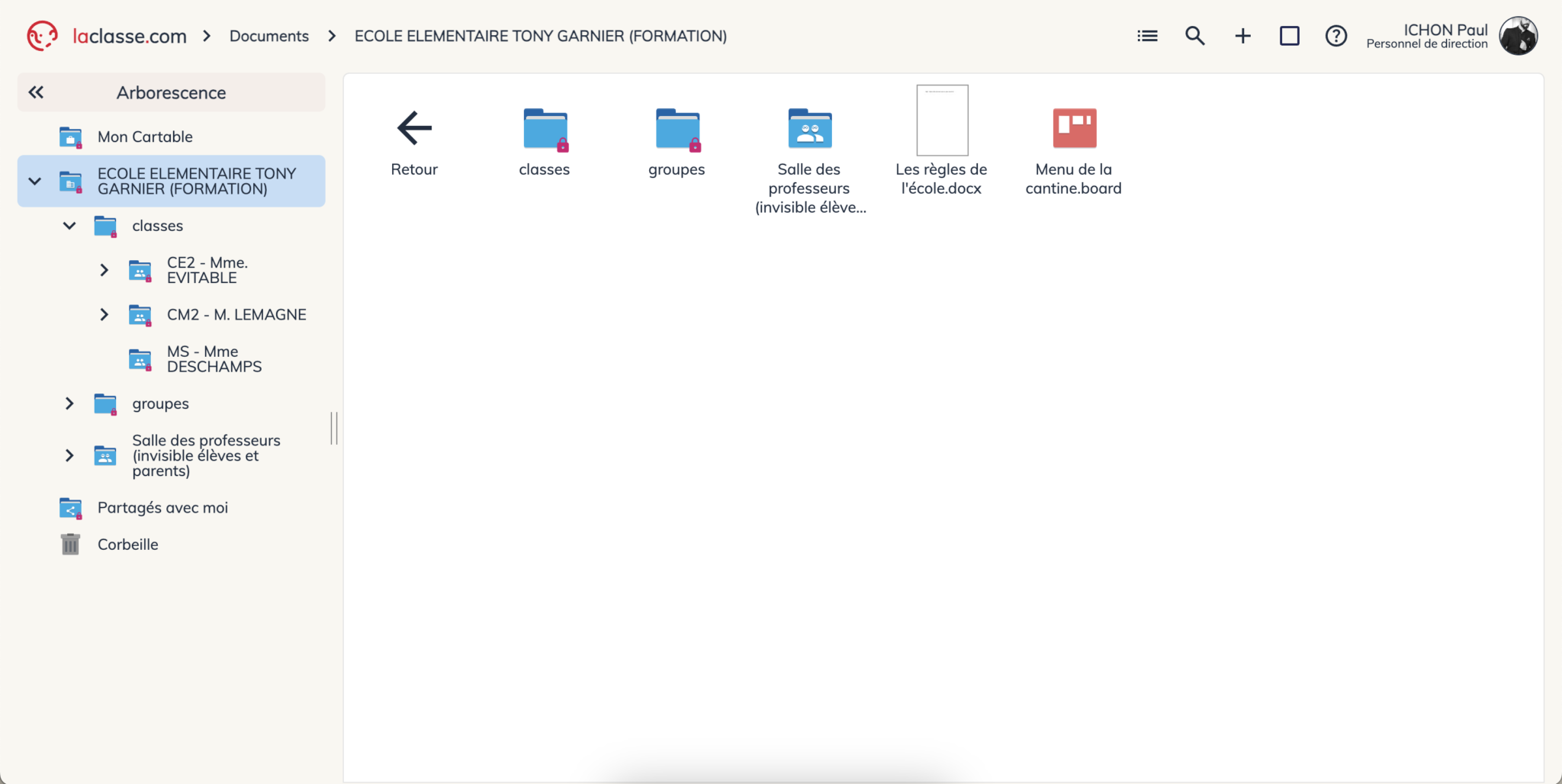Open the search magnifier icon

tap(1194, 36)
